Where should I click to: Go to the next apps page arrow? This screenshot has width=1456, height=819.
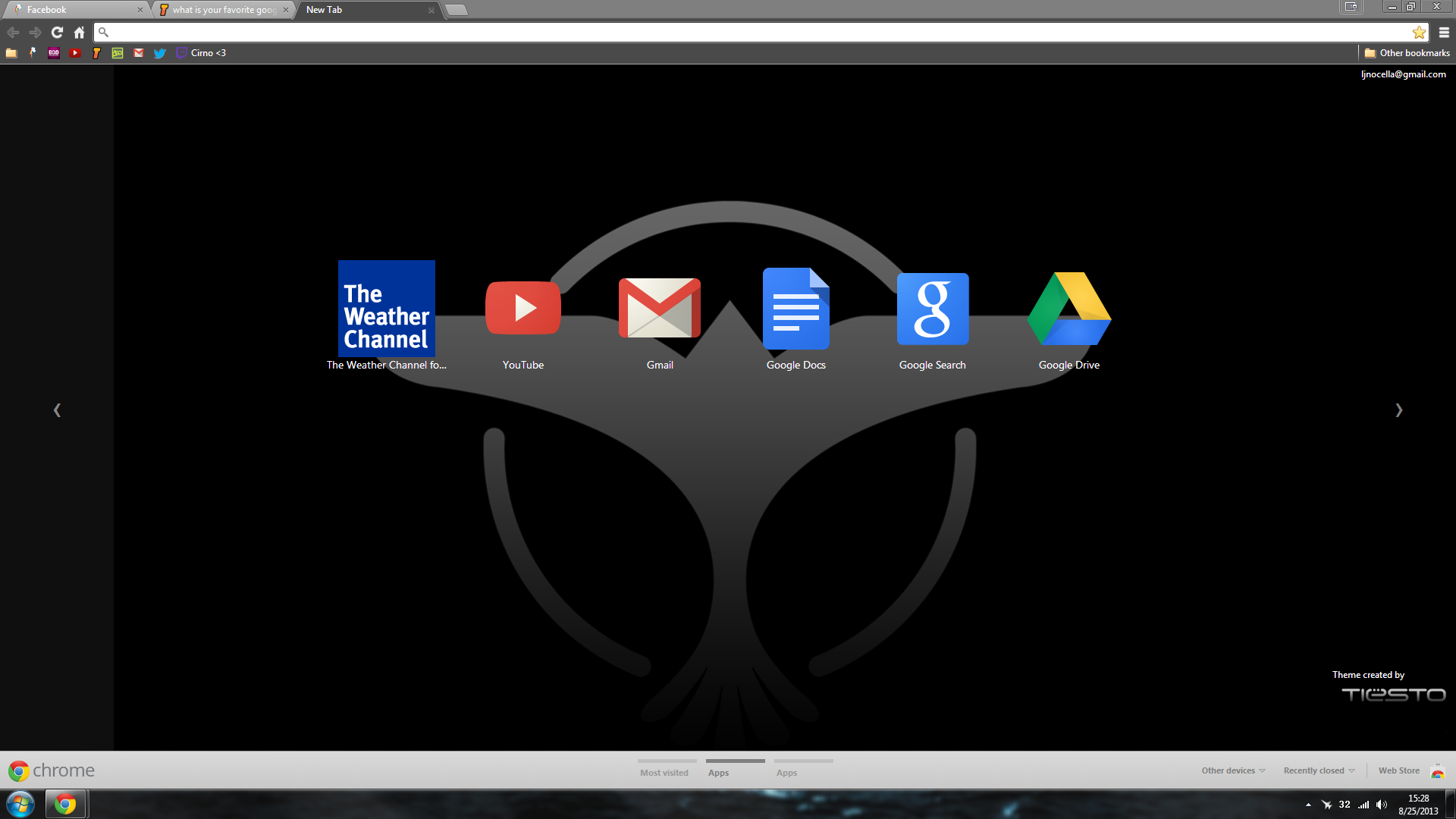point(1398,410)
